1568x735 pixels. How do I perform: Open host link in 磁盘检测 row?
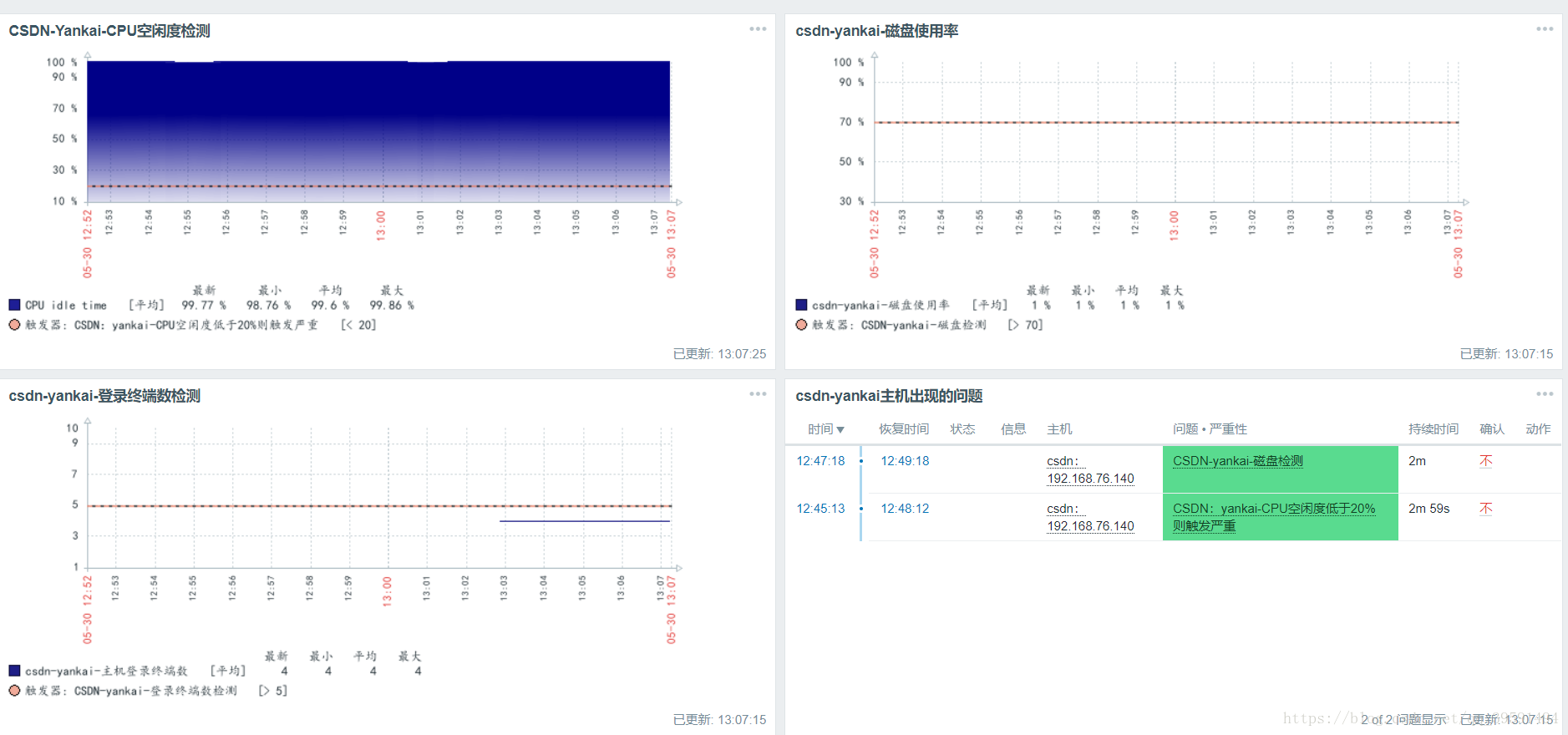tap(1090, 470)
